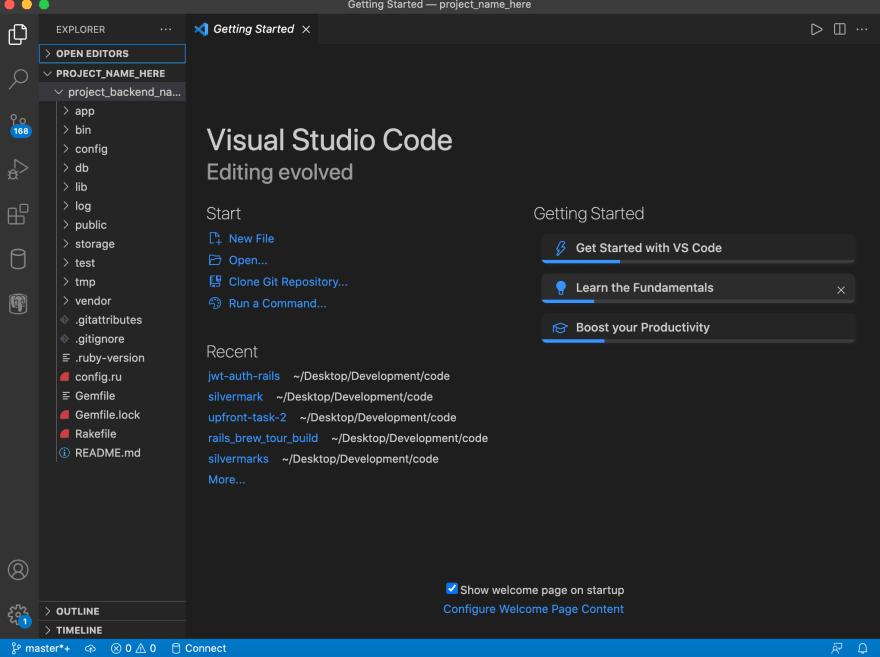This screenshot has height=657, width=880.
Task: Open Get Started with VS Code walkthrough
Action: (698, 249)
